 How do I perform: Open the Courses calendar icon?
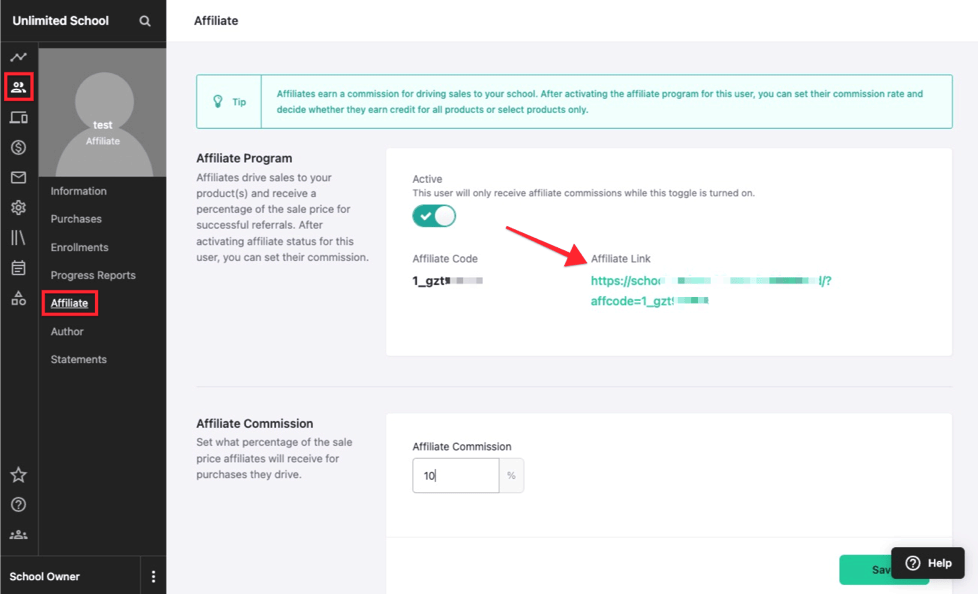[x=18, y=267]
